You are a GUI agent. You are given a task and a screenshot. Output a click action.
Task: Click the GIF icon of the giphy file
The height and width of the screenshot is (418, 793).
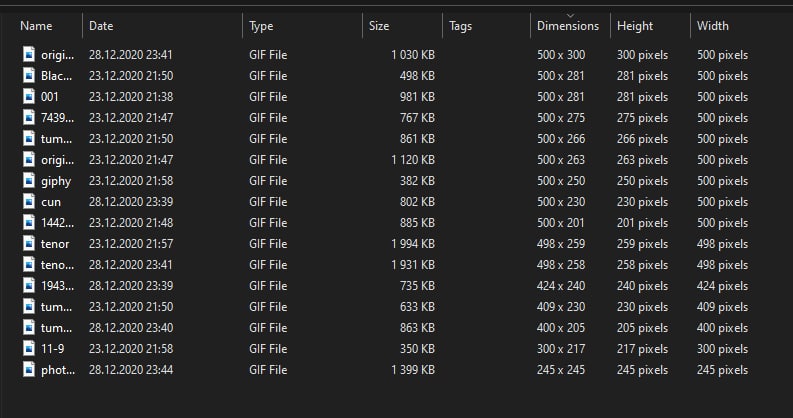(29, 180)
